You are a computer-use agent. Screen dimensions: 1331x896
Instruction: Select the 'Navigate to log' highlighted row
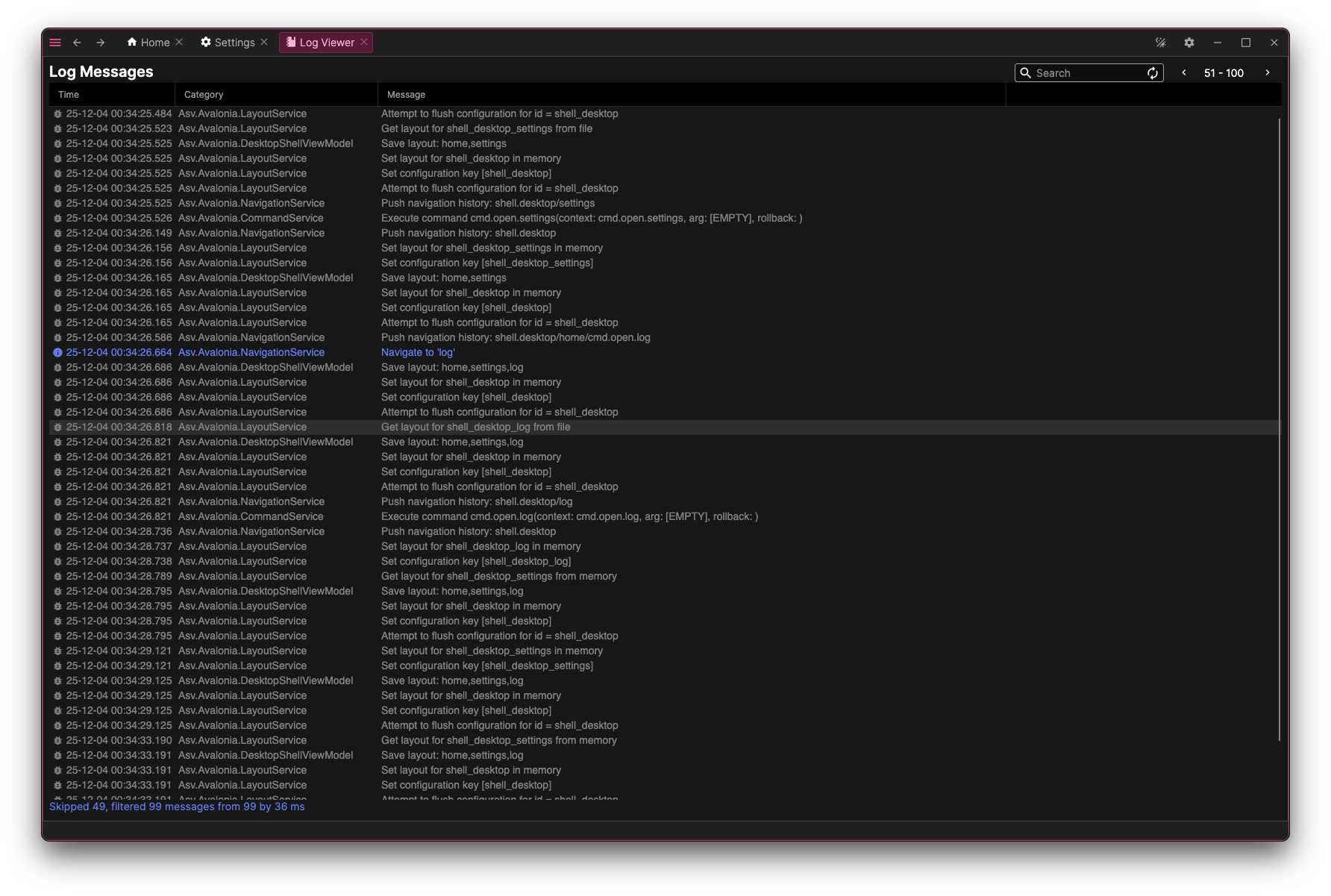[418, 352]
